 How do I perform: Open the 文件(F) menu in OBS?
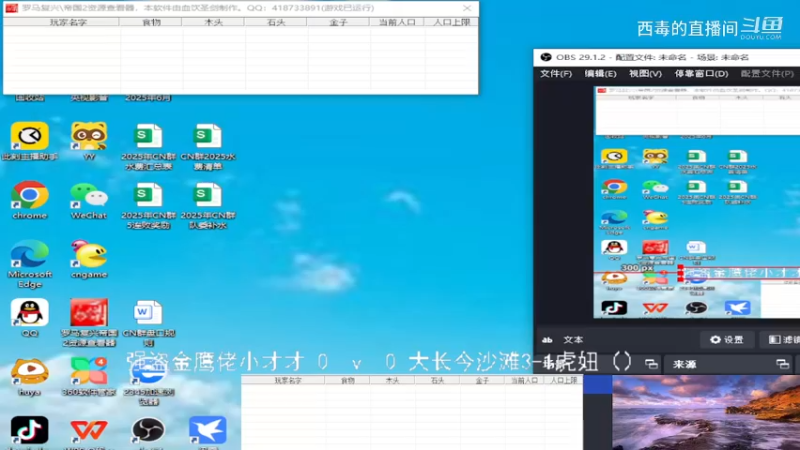pyautogui.click(x=556, y=73)
